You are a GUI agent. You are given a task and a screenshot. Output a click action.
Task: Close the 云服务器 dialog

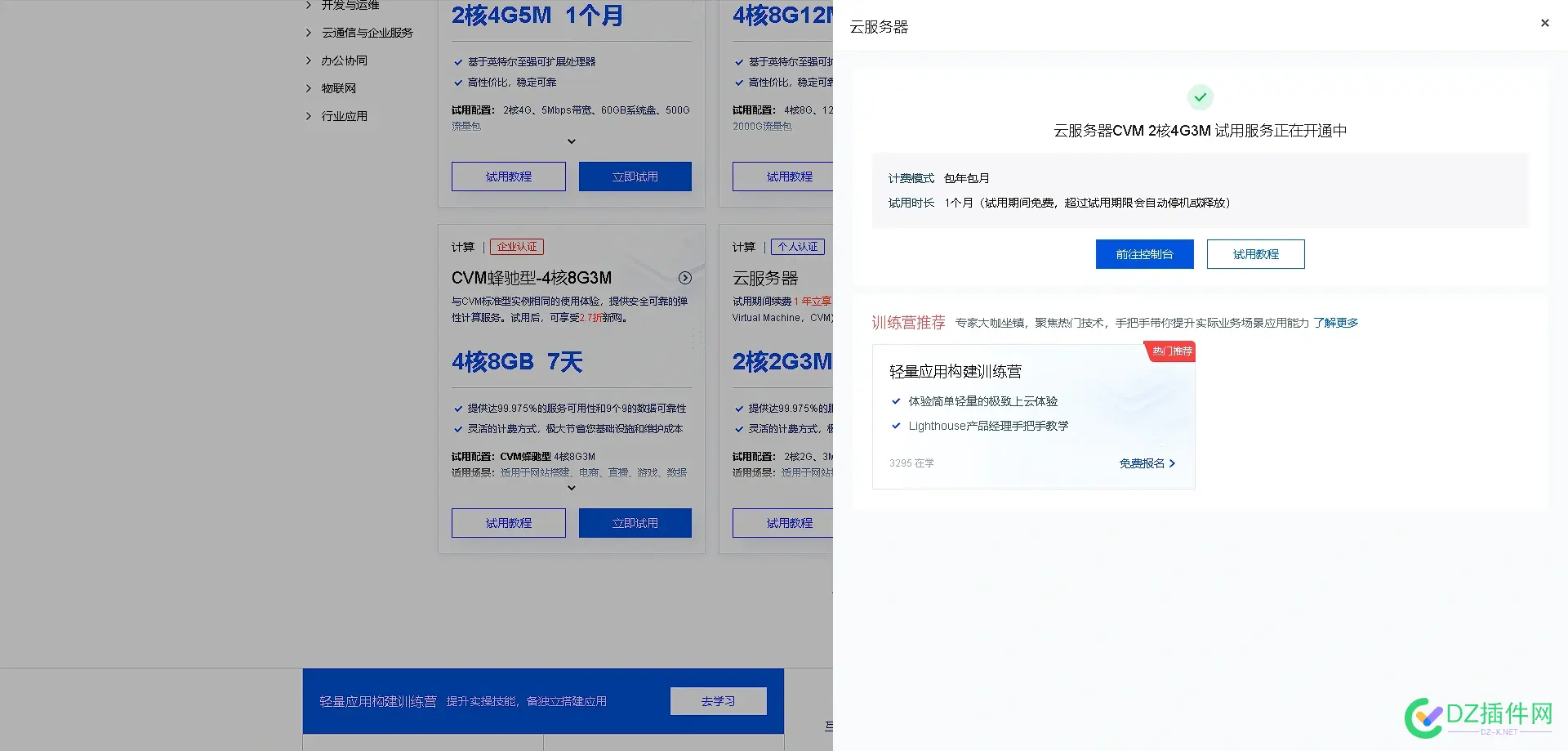point(1544,22)
